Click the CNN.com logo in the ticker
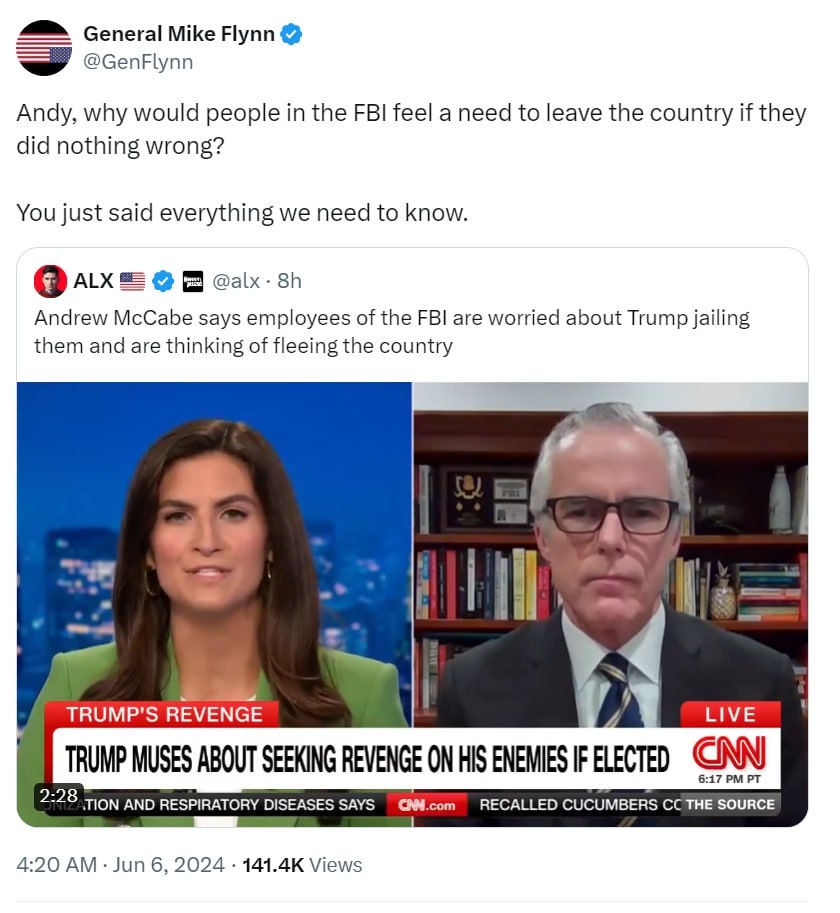840x913 pixels. tap(427, 805)
